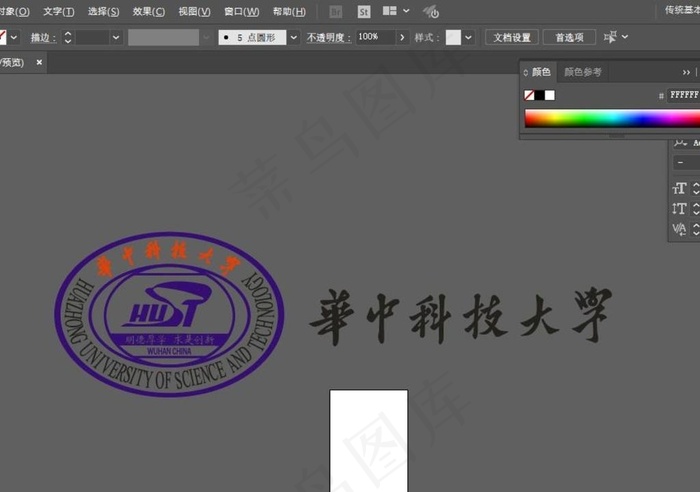This screenshot has height=492, width=700.
Task: Click the white swatch in color panel
Action: [550, 95]
